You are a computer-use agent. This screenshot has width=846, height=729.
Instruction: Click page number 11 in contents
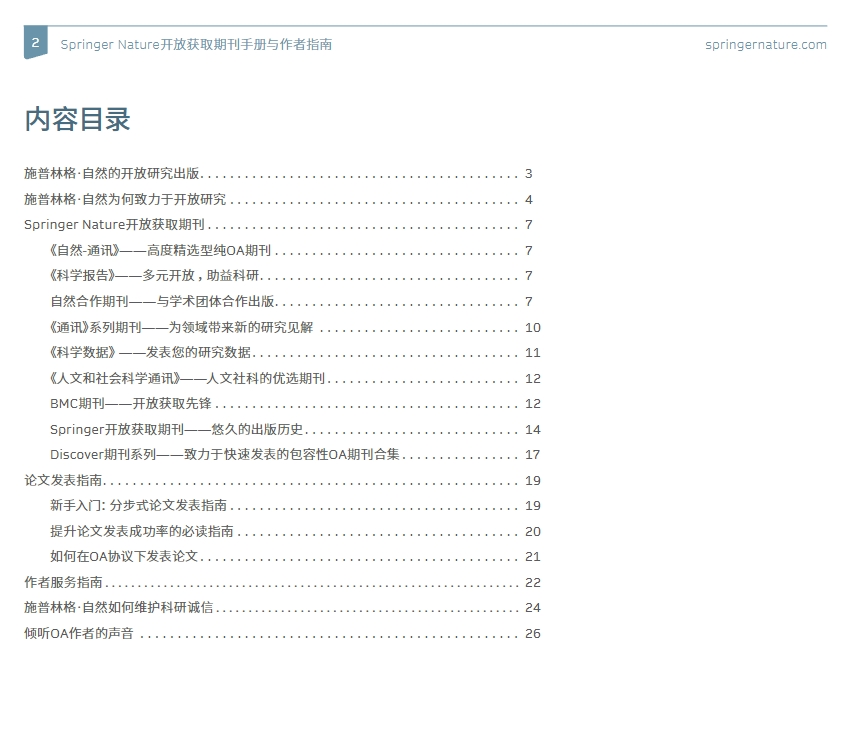point(533,353)
